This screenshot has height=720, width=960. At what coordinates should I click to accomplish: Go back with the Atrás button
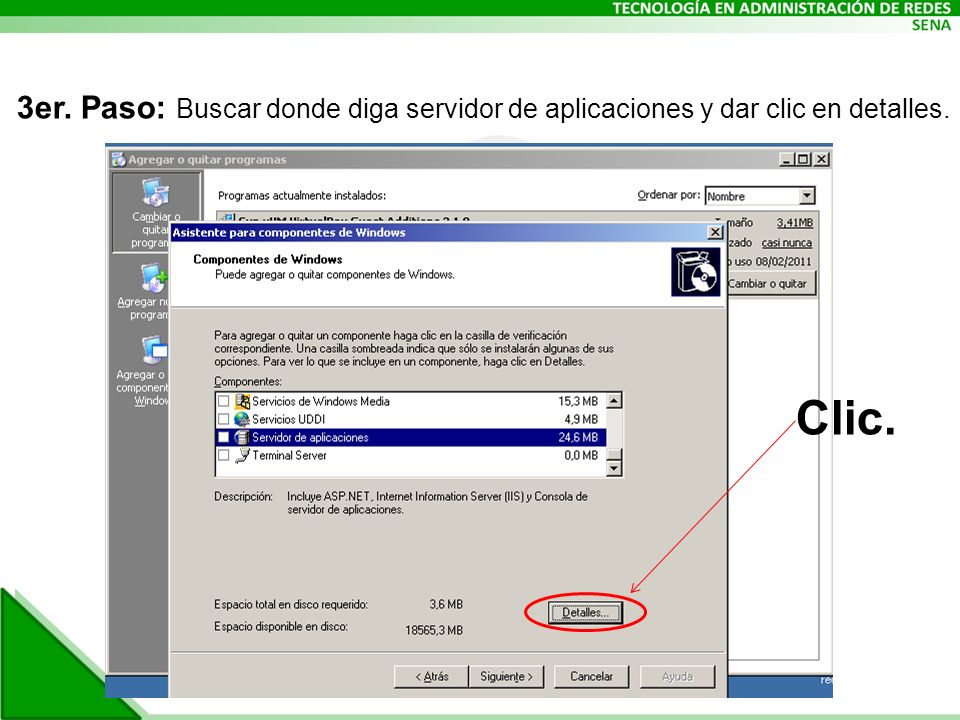click(x=432, y=677)
